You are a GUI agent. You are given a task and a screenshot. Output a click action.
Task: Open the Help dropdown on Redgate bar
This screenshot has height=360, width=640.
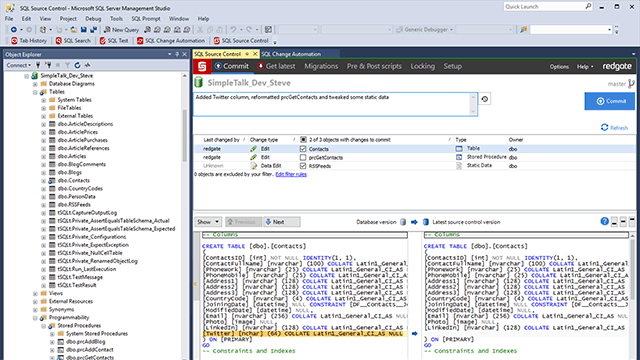[585, 67]
